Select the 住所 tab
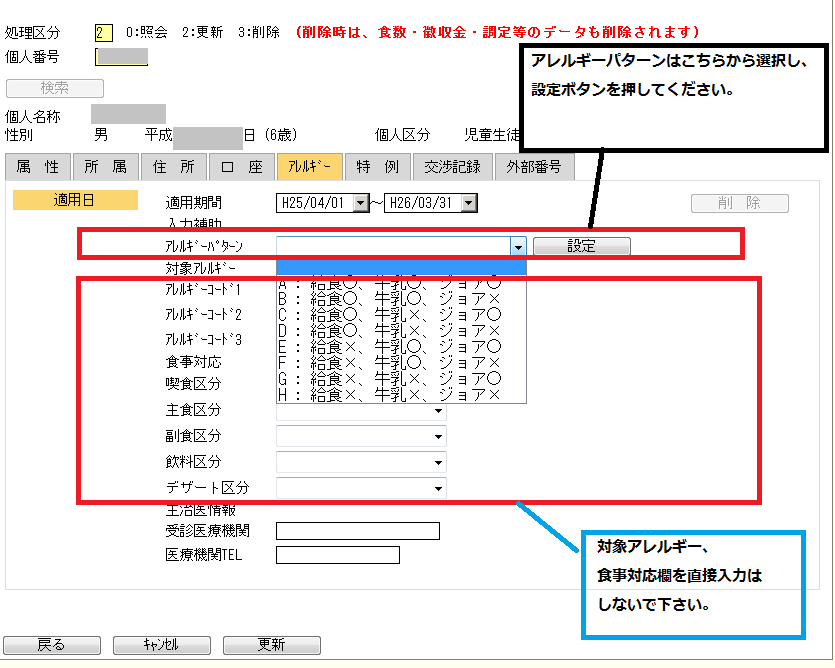 click(173, 167)
